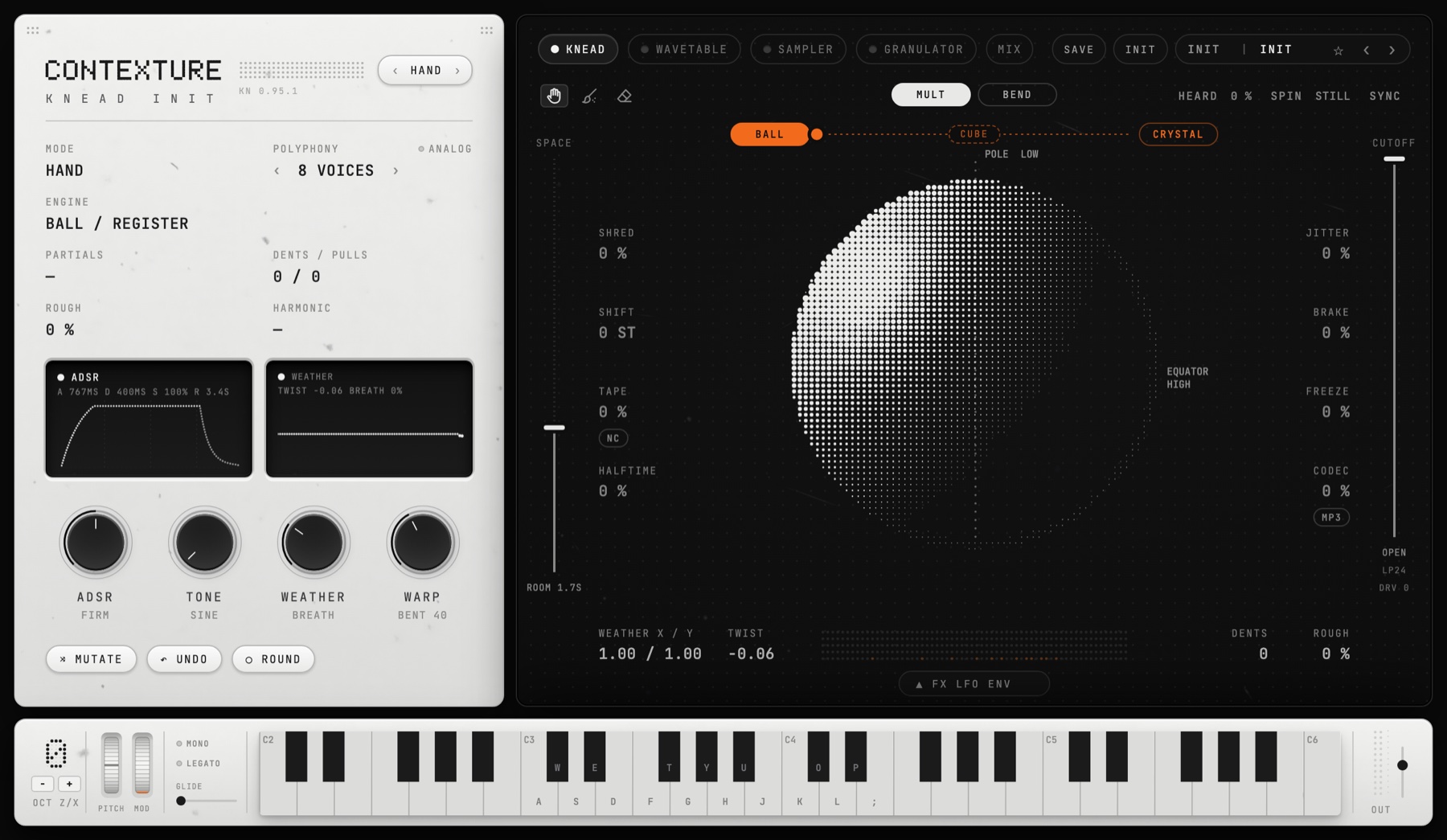Click the Weather knob
Screen dimensions: 1447x840
(314, 543)
